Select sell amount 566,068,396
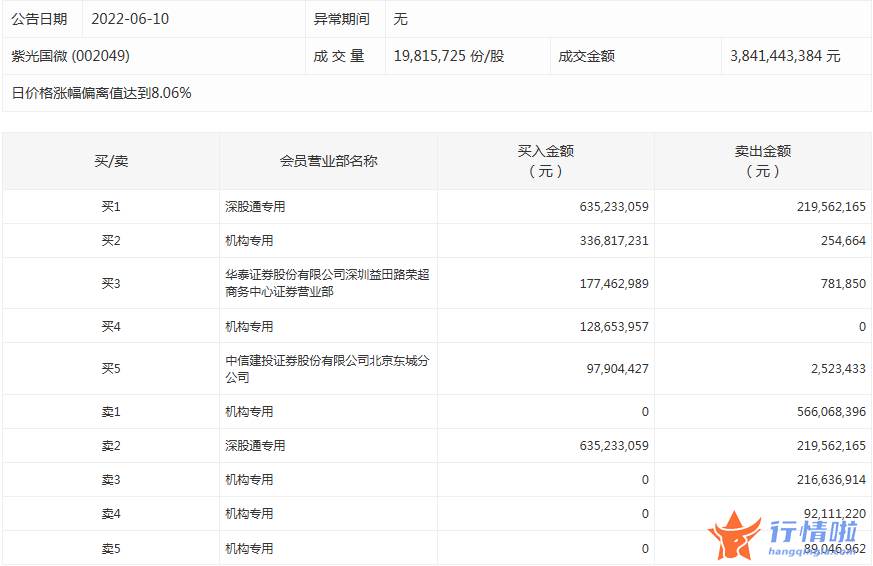Image resolution: width=873 pixels, height=566 pixels. [x=831, y=411]
